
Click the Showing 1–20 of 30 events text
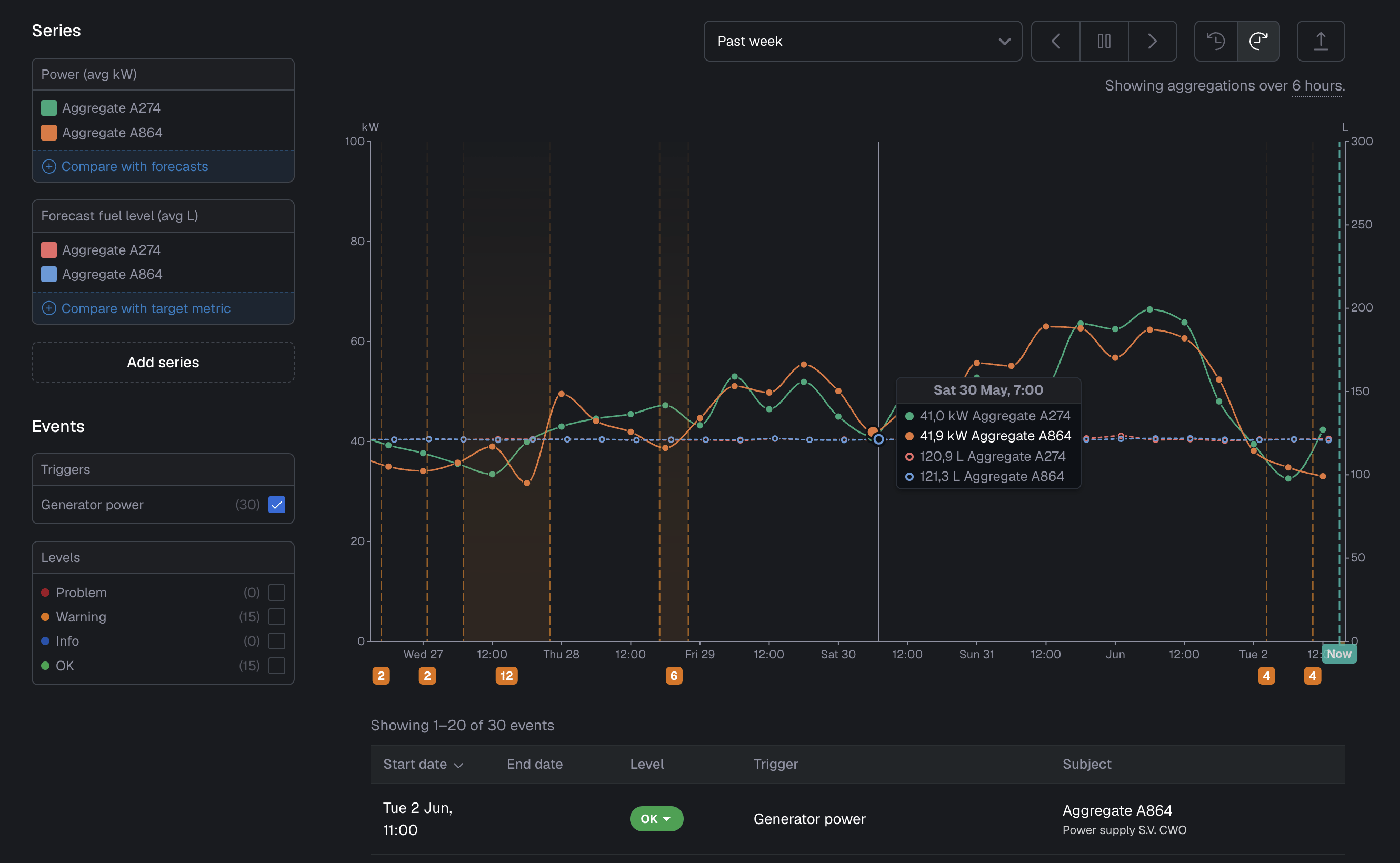(462, 726)
